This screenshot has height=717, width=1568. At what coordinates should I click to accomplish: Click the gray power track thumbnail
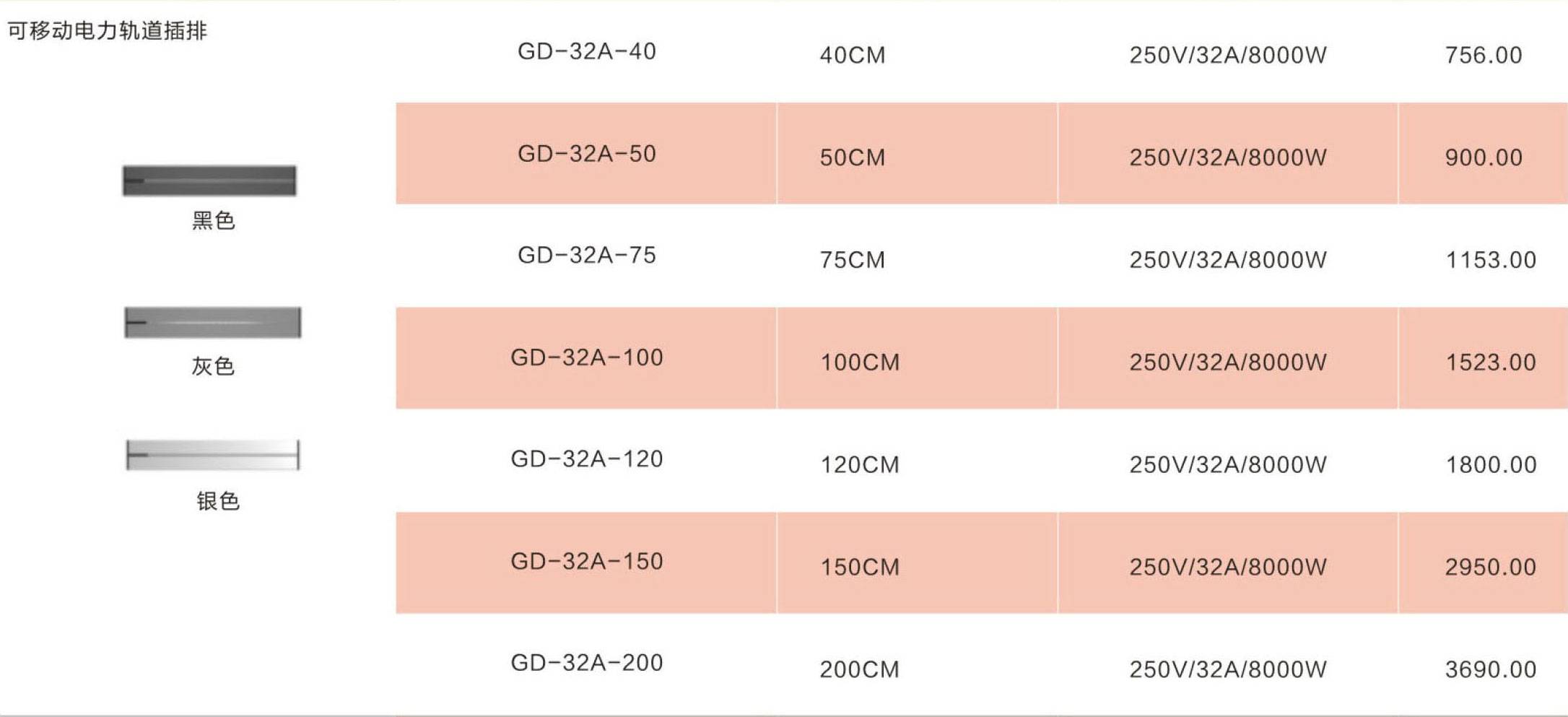(213, 322)
